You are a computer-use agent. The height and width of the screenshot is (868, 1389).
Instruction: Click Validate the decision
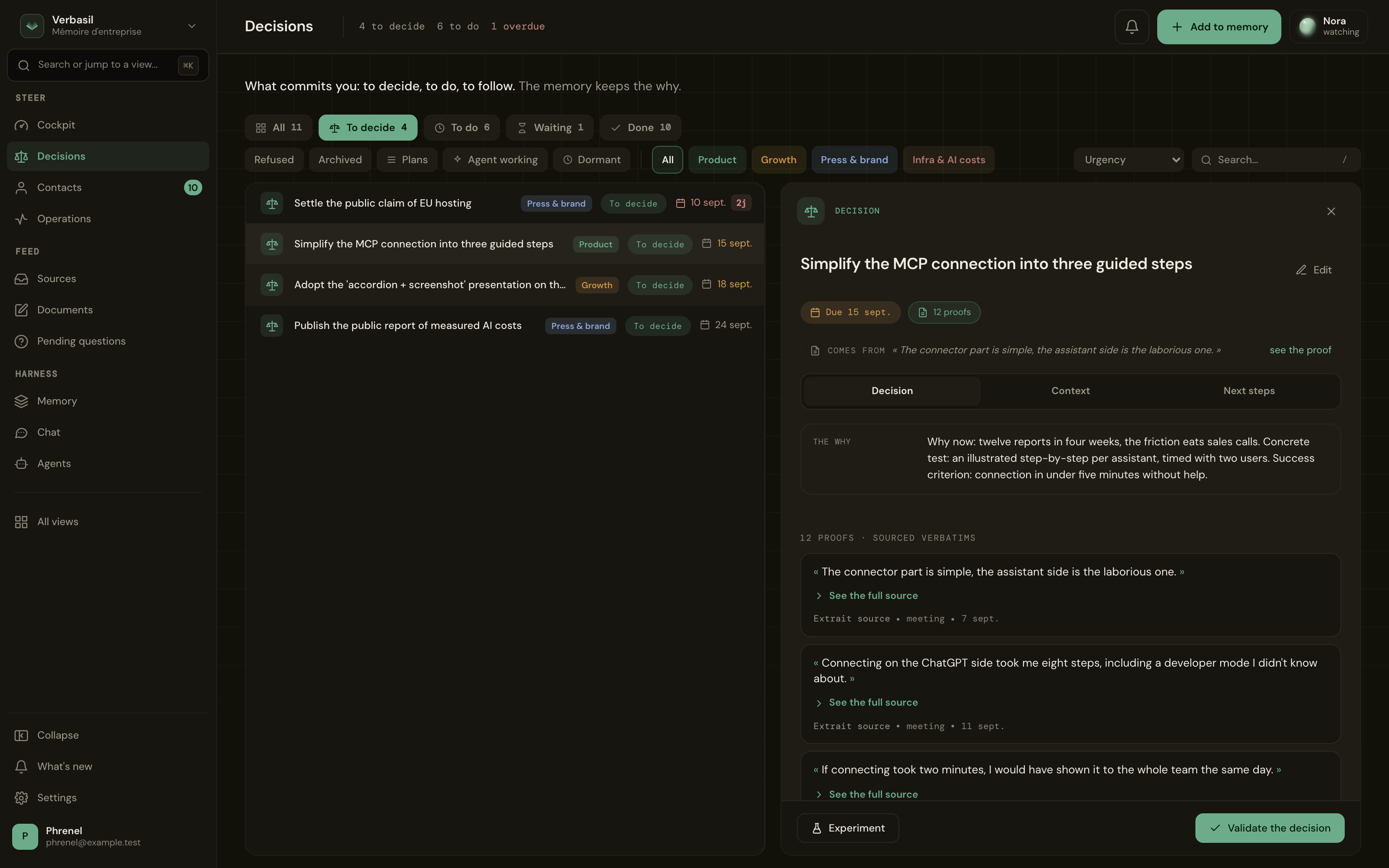tap(1270, 828)
